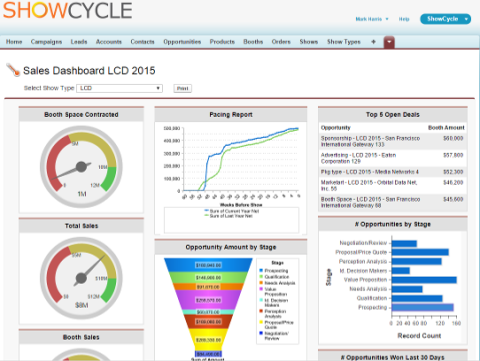Screen dimensions: 480x361
Task: Open the ShowCycle app menu button
Action: (445, 19)
